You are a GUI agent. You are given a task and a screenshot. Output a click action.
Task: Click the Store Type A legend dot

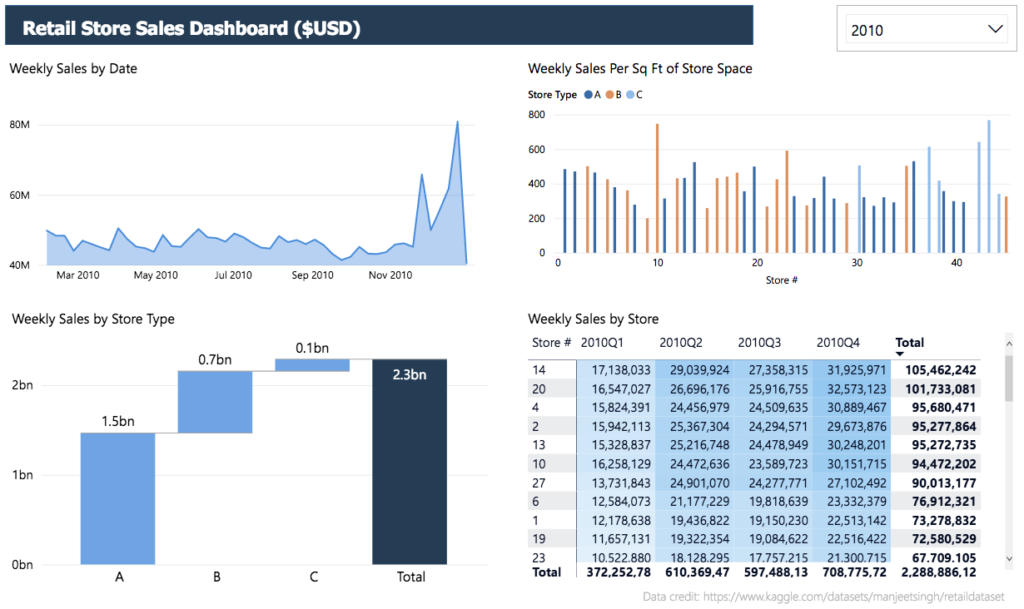coord(588,94)
